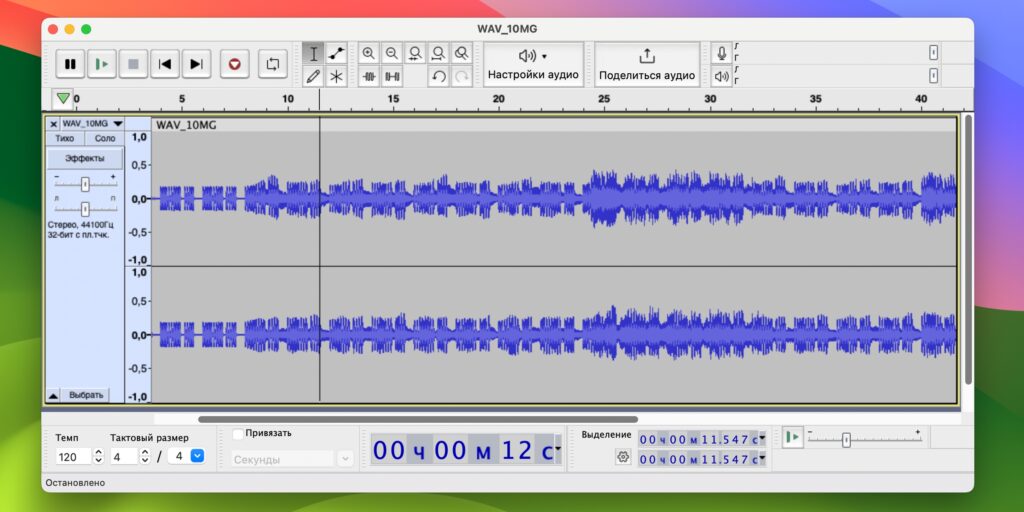Click the Темп value field showing 120

coord(73,456)
